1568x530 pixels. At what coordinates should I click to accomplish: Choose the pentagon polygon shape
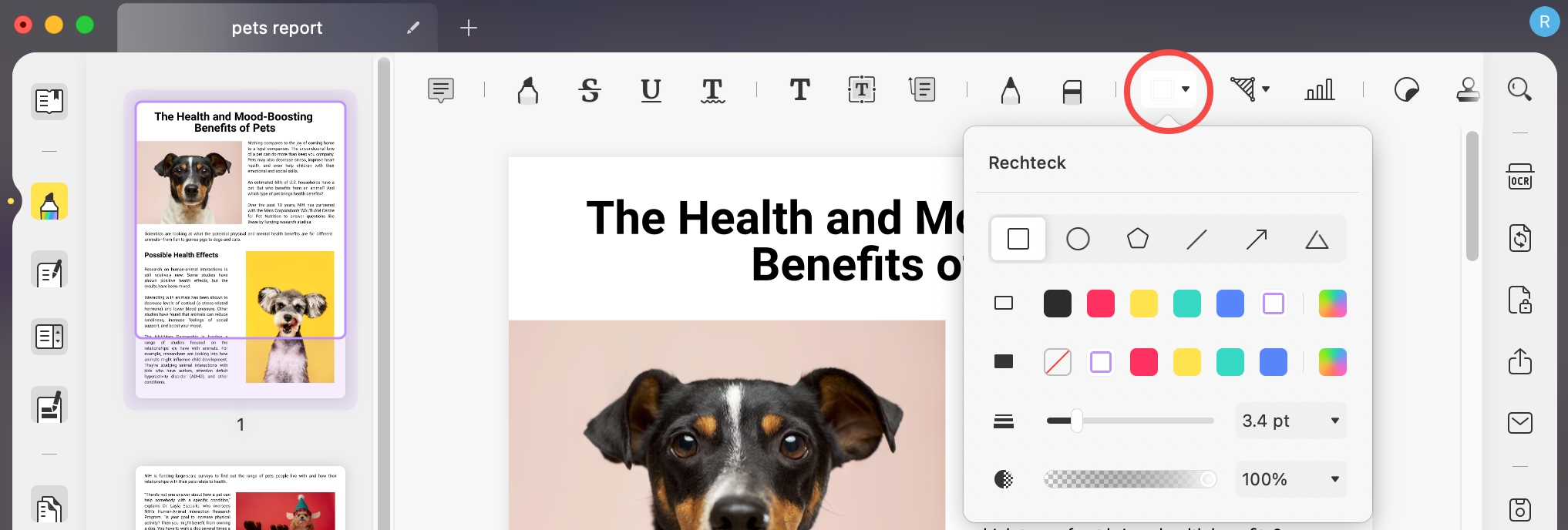[x=1138, y=240]
